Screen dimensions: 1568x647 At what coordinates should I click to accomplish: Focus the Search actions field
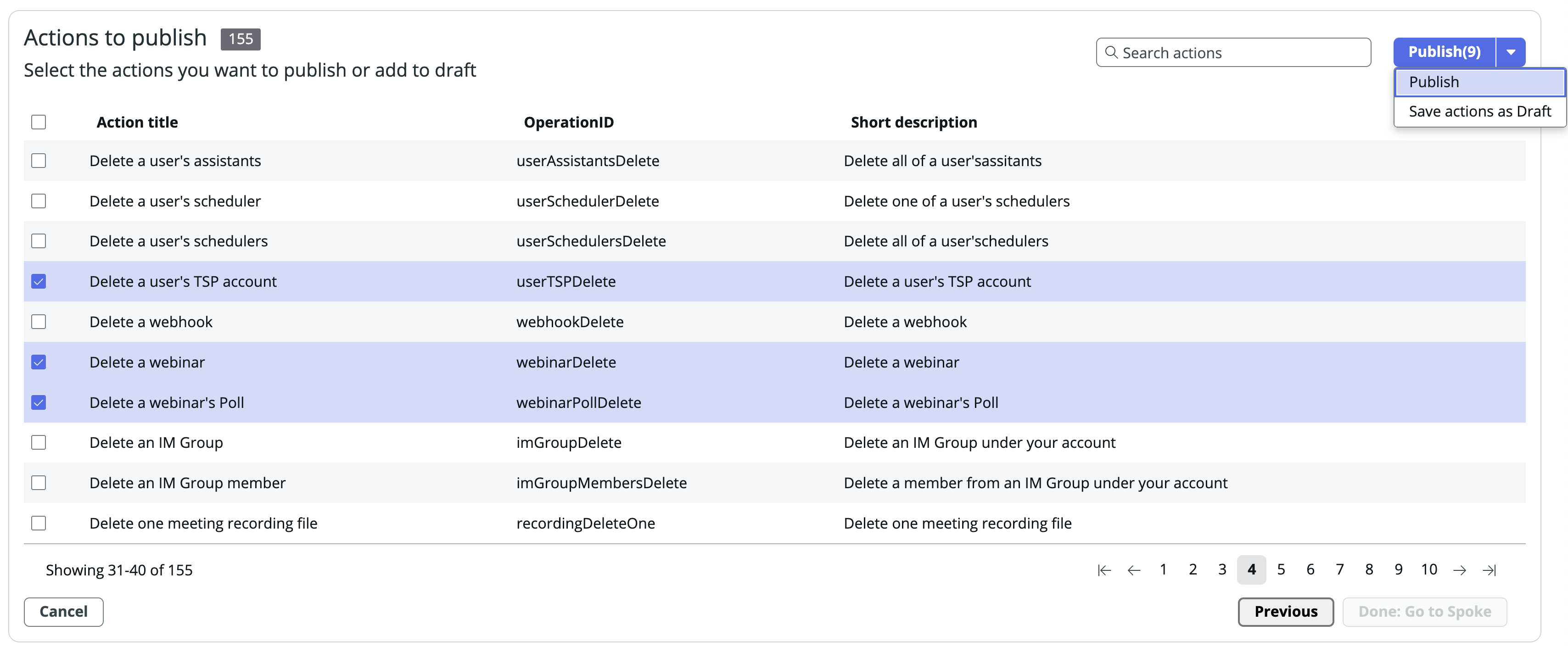click(1233, 52)
